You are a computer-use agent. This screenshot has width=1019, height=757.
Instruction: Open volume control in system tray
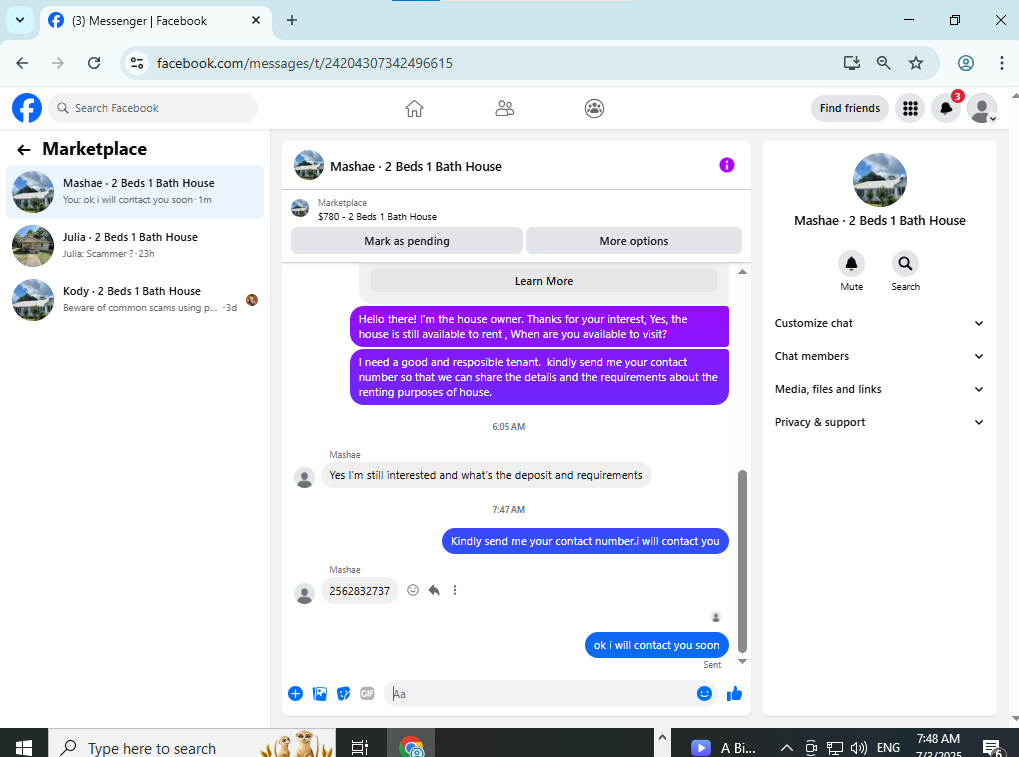[858, 748]
